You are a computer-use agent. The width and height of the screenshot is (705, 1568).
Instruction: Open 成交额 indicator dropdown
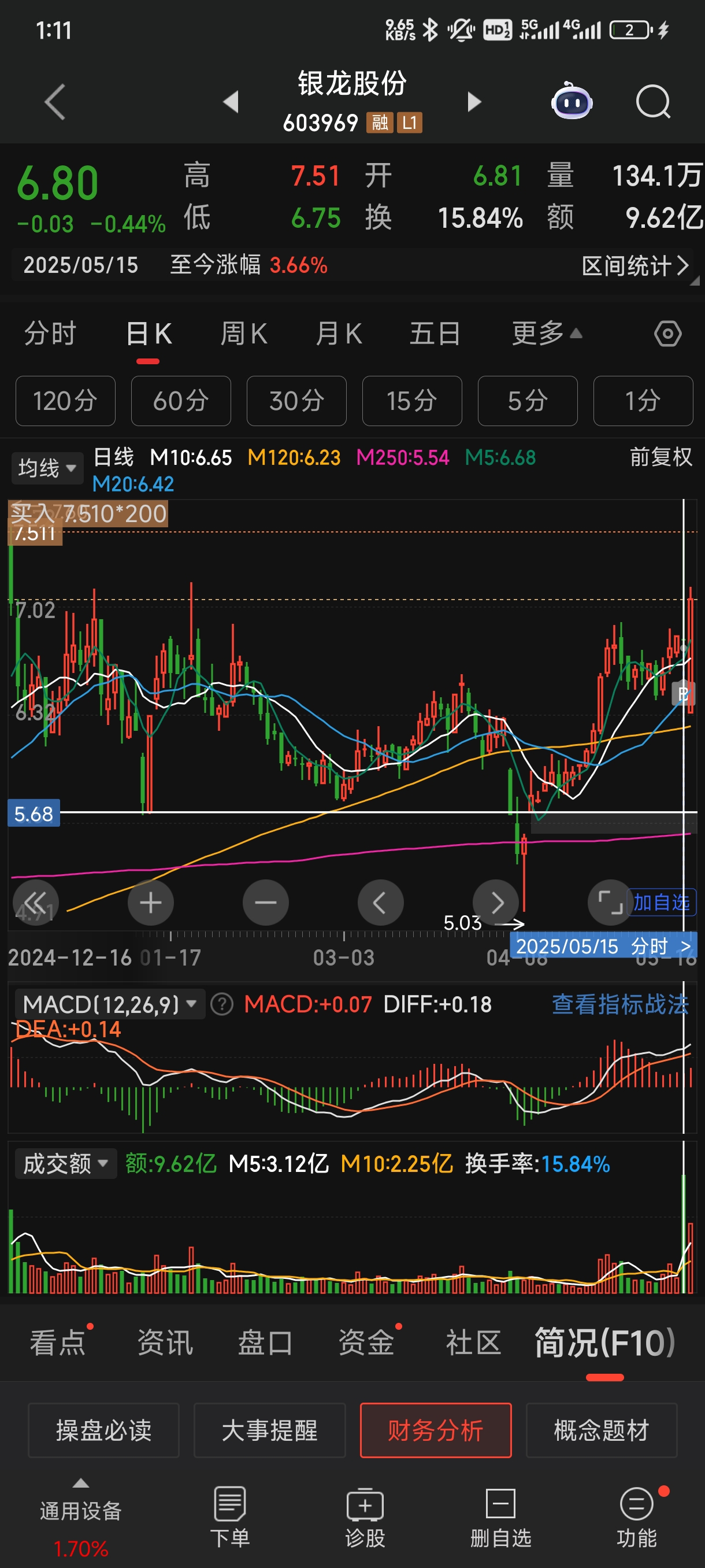click(x=66, y=1164)
